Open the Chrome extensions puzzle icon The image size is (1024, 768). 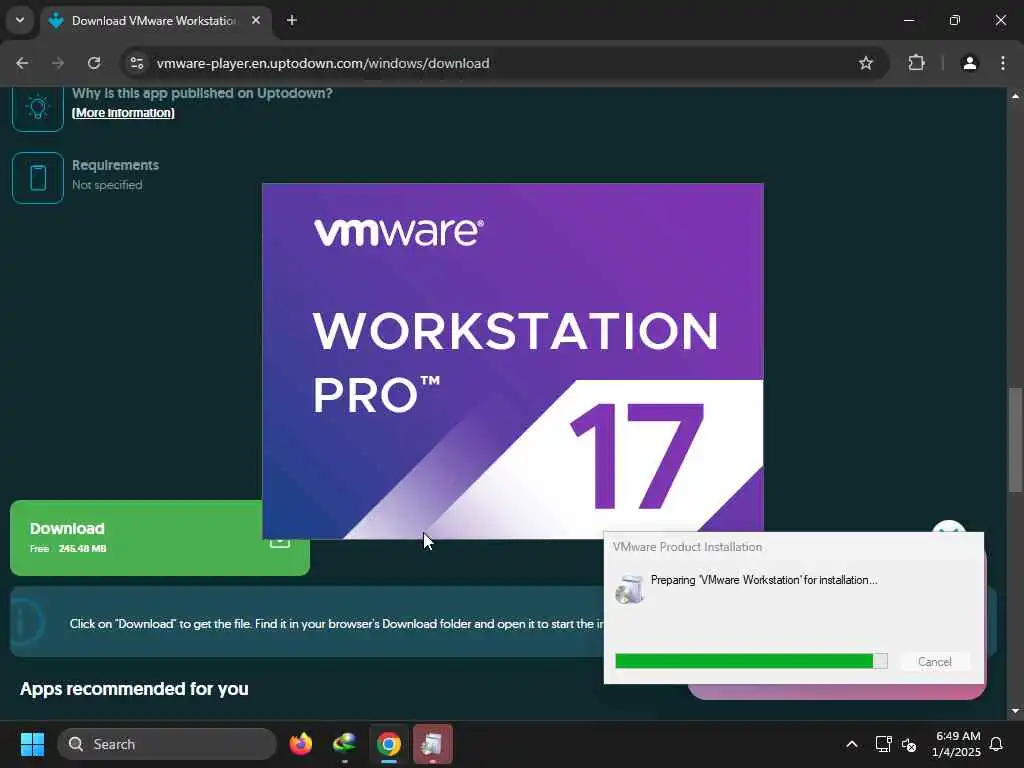[916, 63]
